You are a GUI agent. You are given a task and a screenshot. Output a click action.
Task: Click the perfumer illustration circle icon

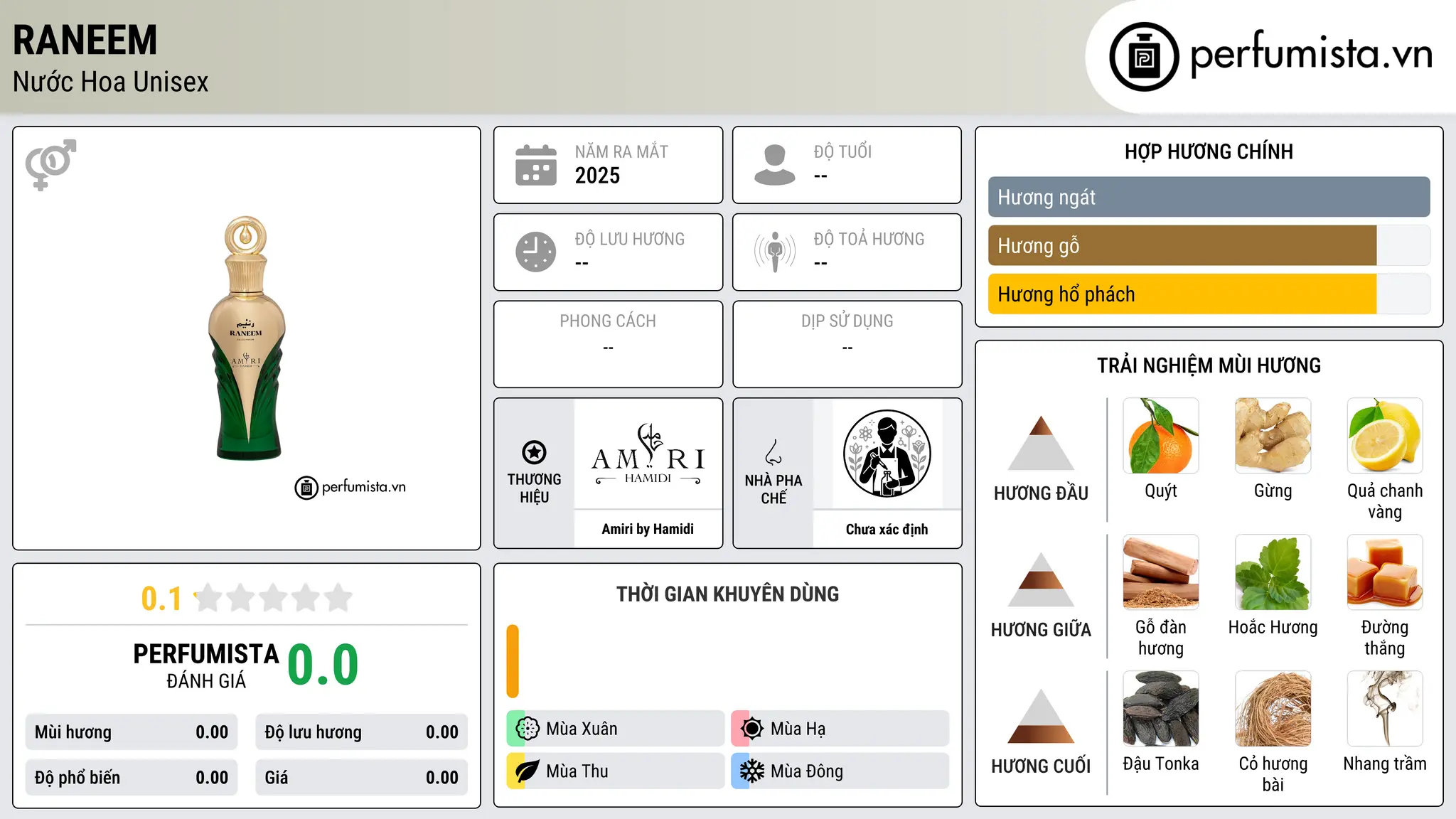point(887,454)
